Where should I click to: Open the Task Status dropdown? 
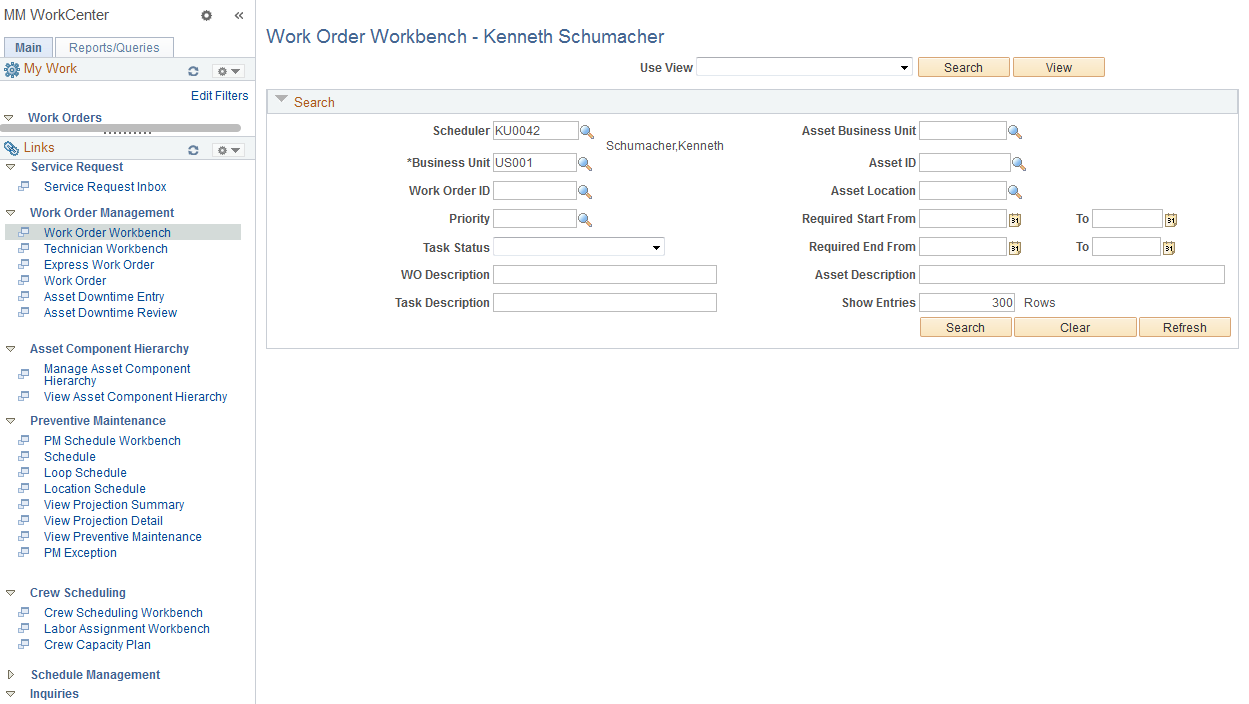coord(578,247)
